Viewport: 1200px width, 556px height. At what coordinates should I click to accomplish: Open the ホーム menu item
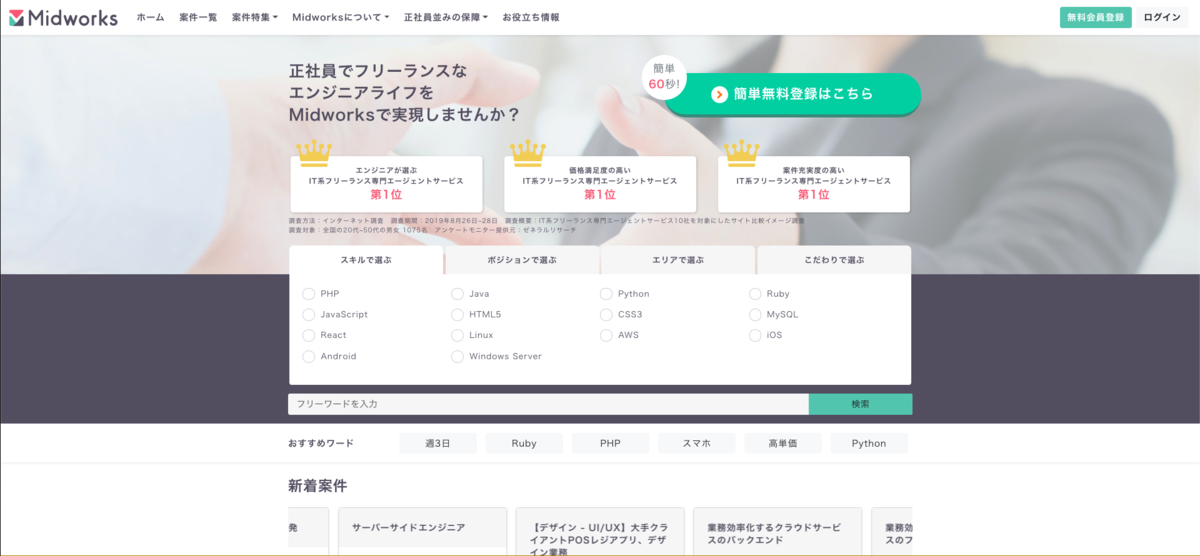(x=150, y=17)
